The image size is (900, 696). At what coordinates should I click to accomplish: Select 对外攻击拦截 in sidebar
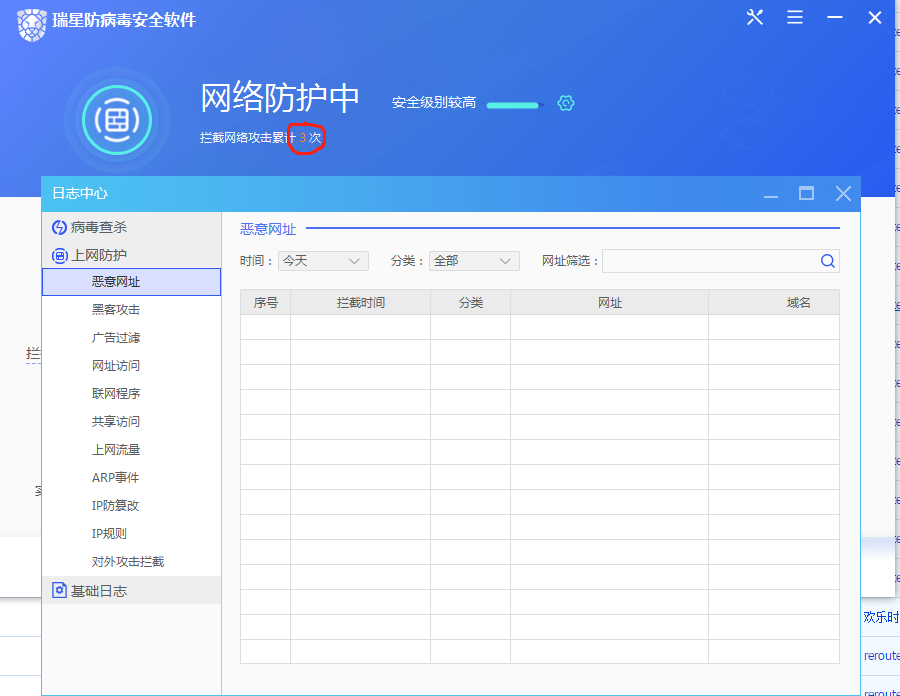(x=128, y=562)
